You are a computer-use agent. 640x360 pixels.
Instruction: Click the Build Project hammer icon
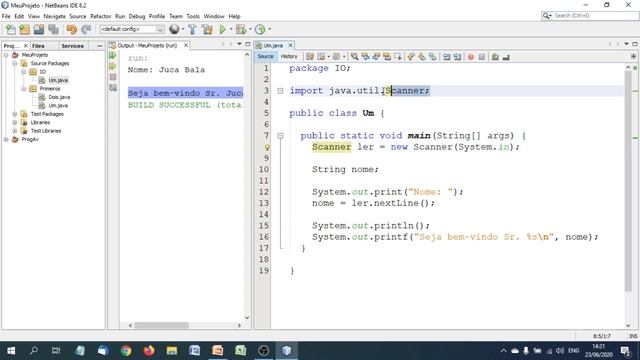pos(192,29)
